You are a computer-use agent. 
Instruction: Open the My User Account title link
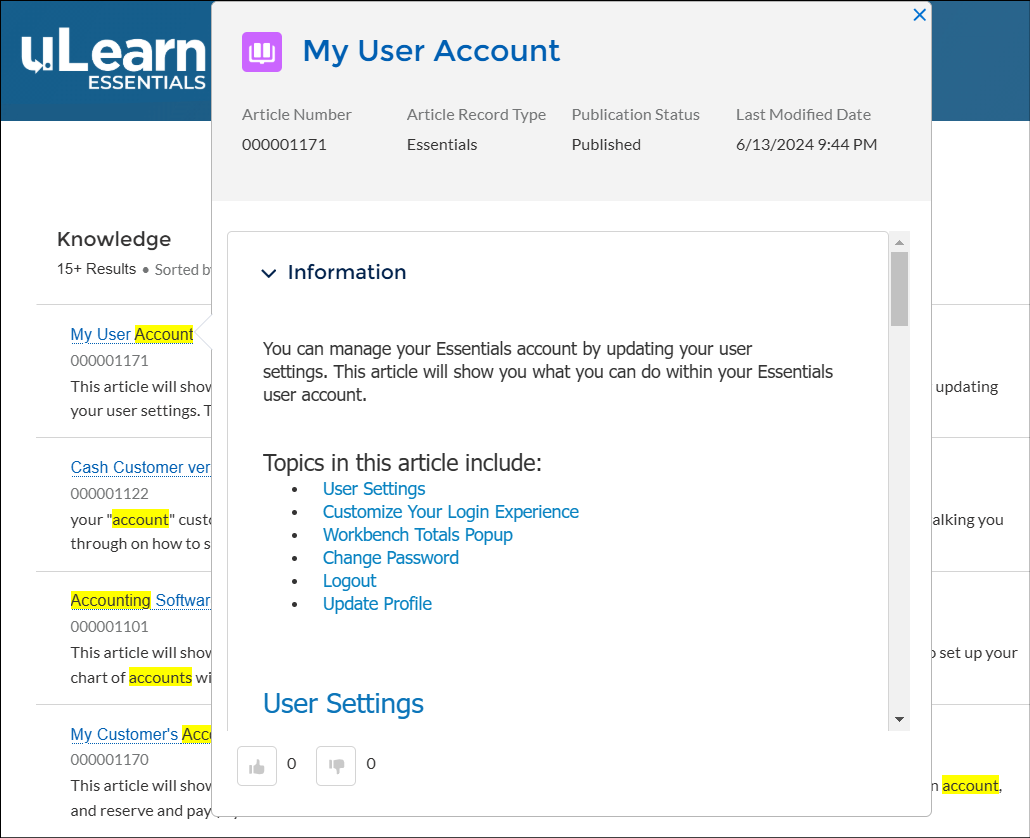(431, 51)
